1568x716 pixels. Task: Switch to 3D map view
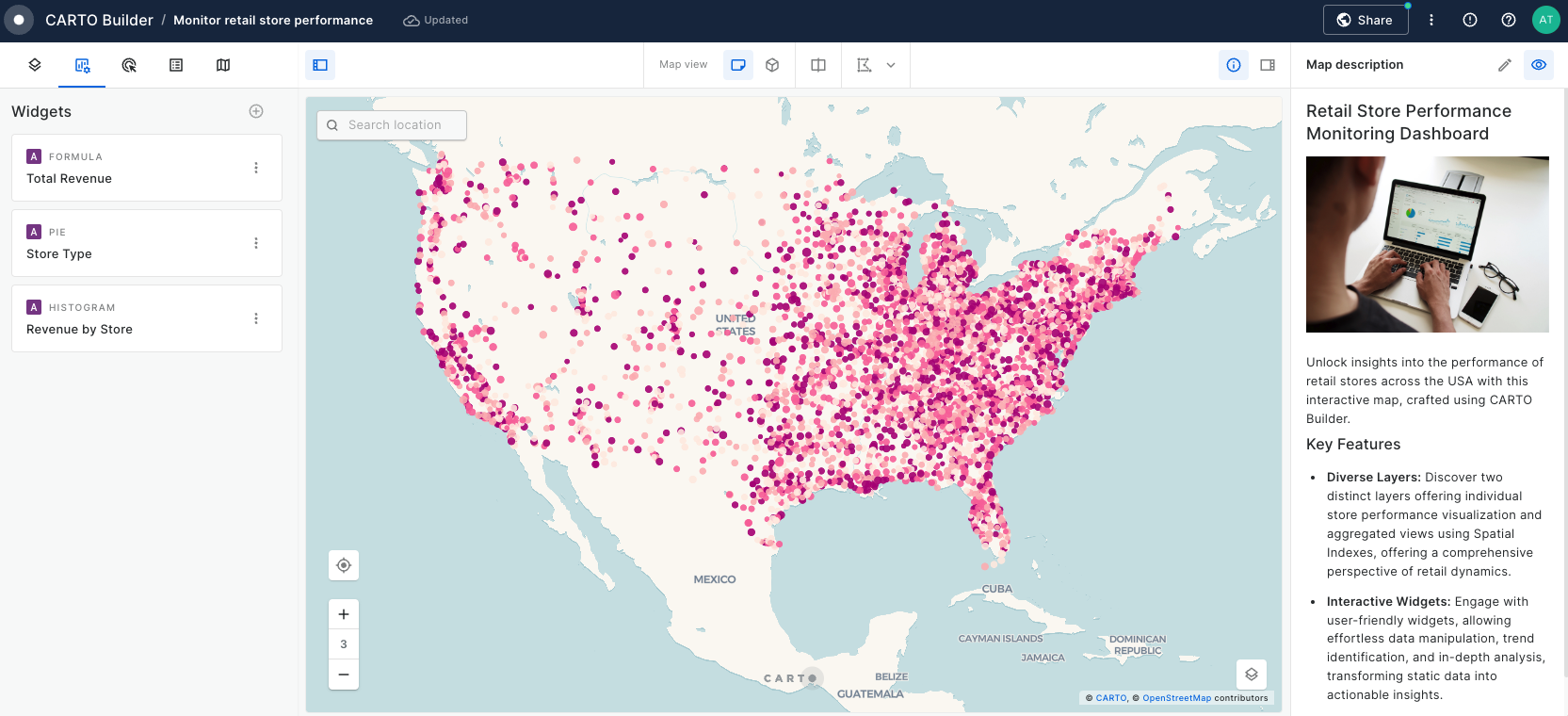pos(772,65)
